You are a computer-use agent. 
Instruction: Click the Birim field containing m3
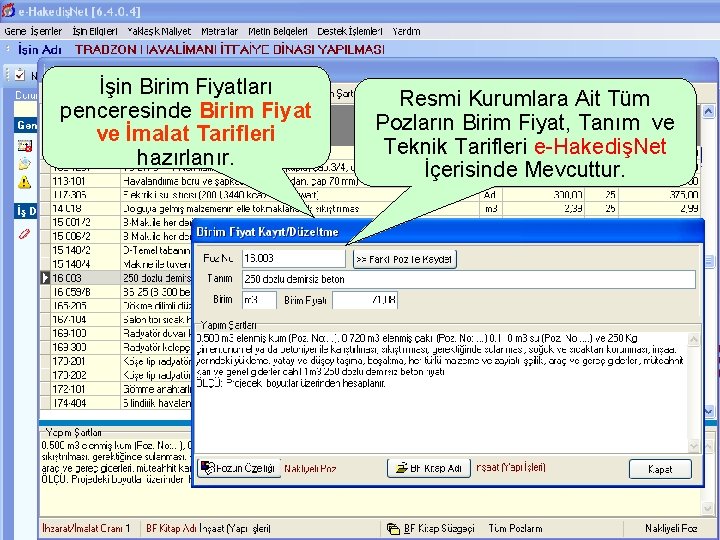pos(259,300)
